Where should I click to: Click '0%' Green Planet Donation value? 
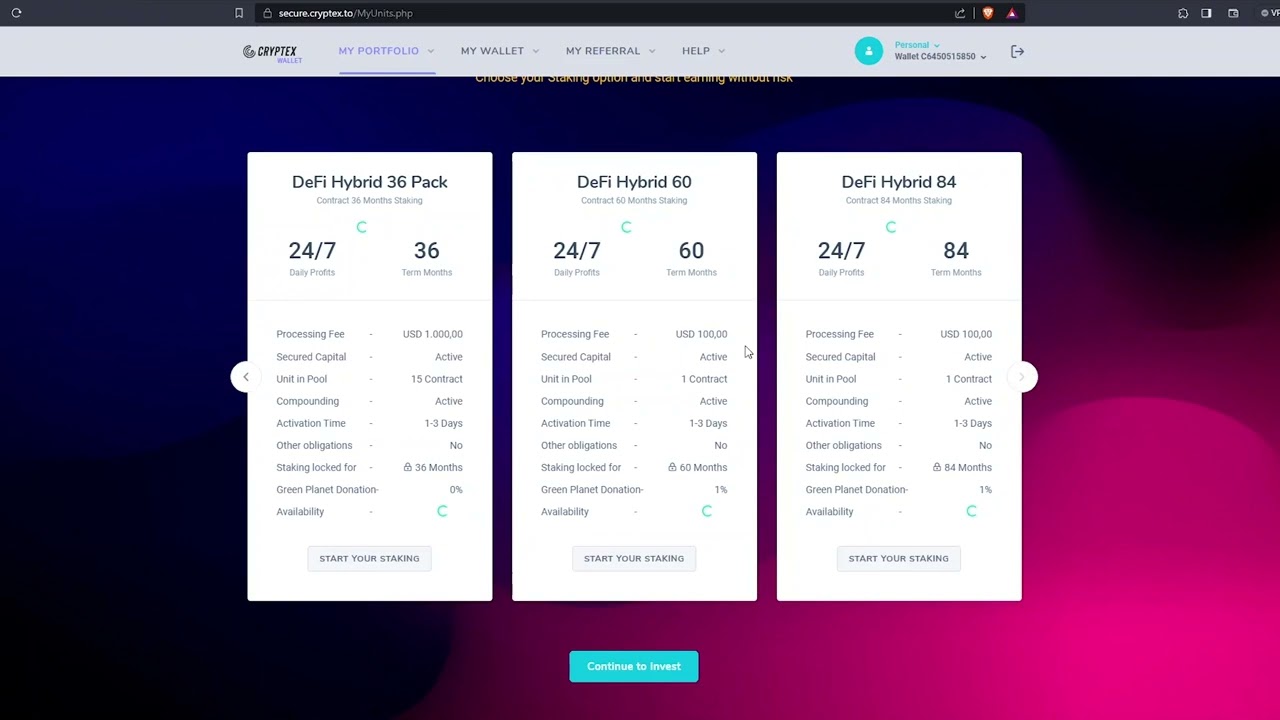click(456, 489)
